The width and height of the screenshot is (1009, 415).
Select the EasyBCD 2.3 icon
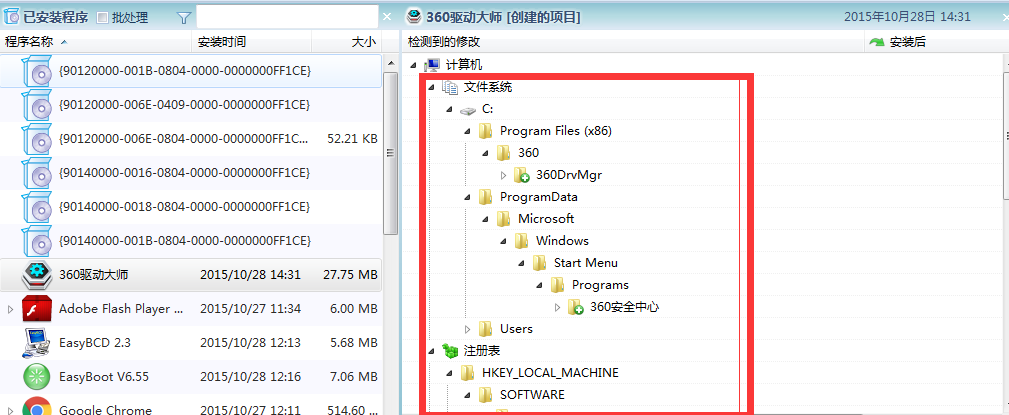[x=38, y=343]
